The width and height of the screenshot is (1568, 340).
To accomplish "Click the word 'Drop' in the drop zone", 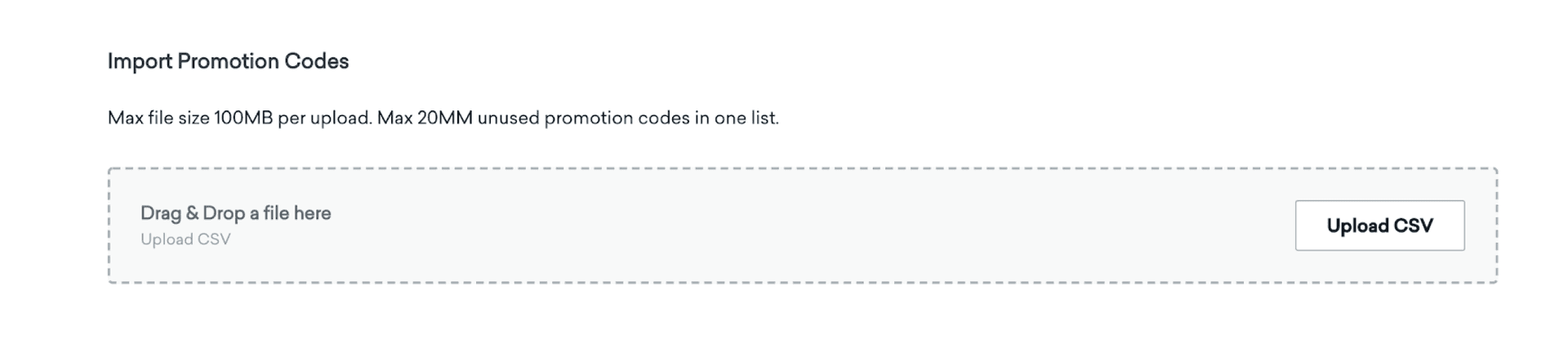I will 224,213.
